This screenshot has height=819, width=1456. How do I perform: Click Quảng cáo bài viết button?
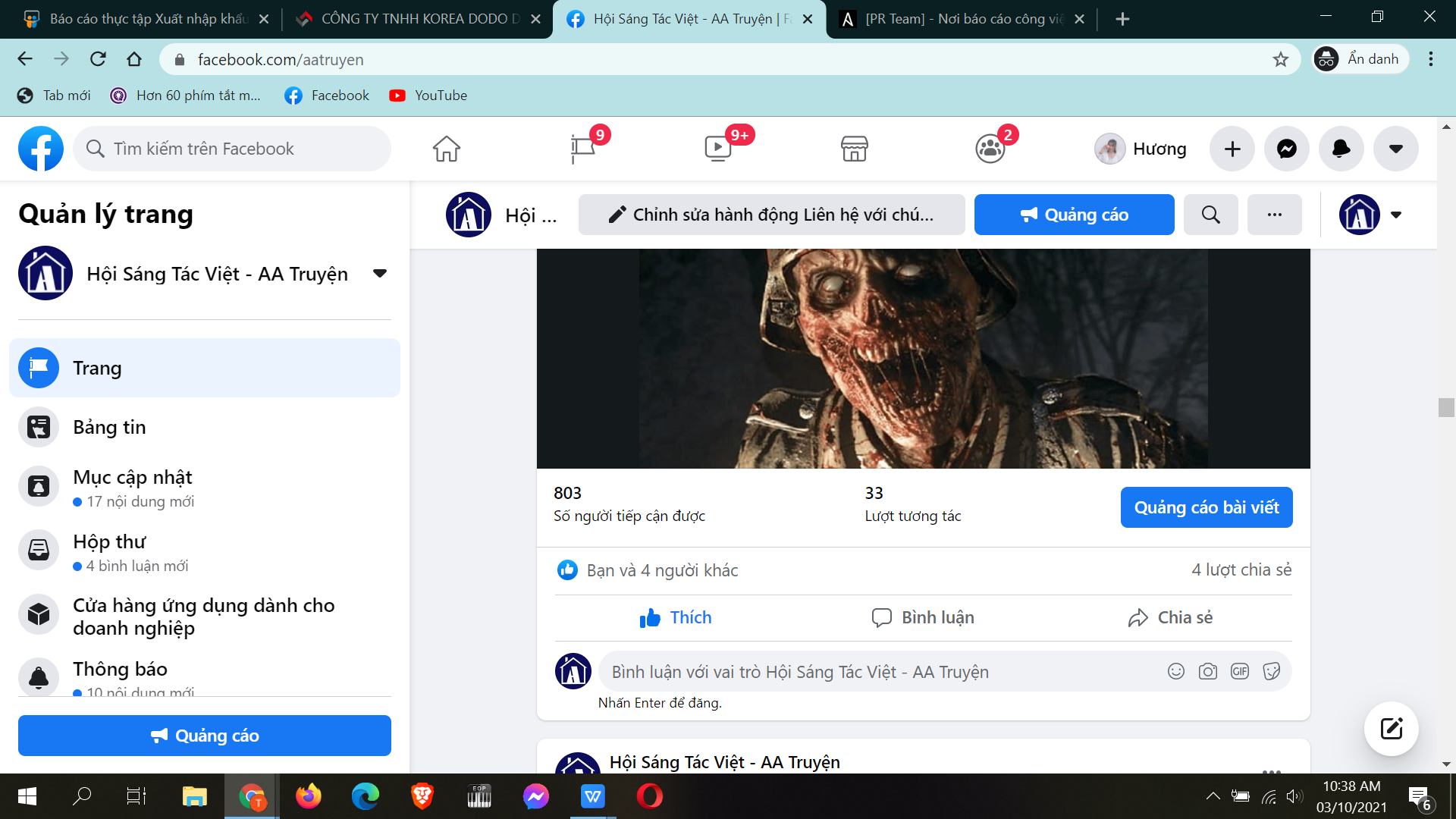(1207, 507)
